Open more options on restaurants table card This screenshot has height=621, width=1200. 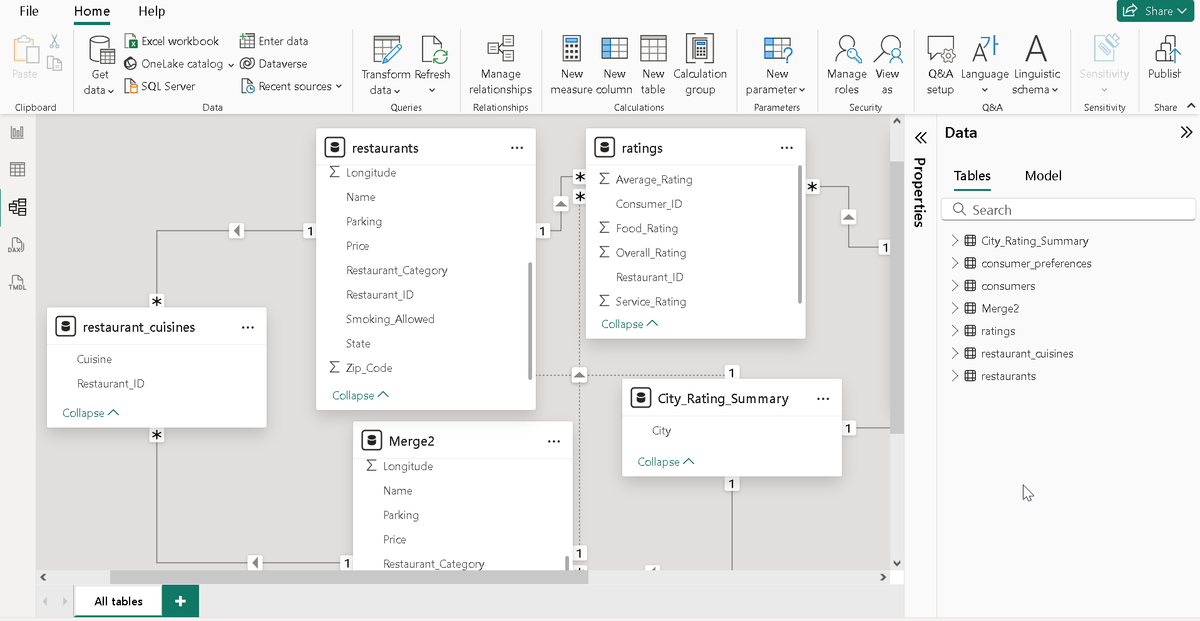[x=516, y=148]
